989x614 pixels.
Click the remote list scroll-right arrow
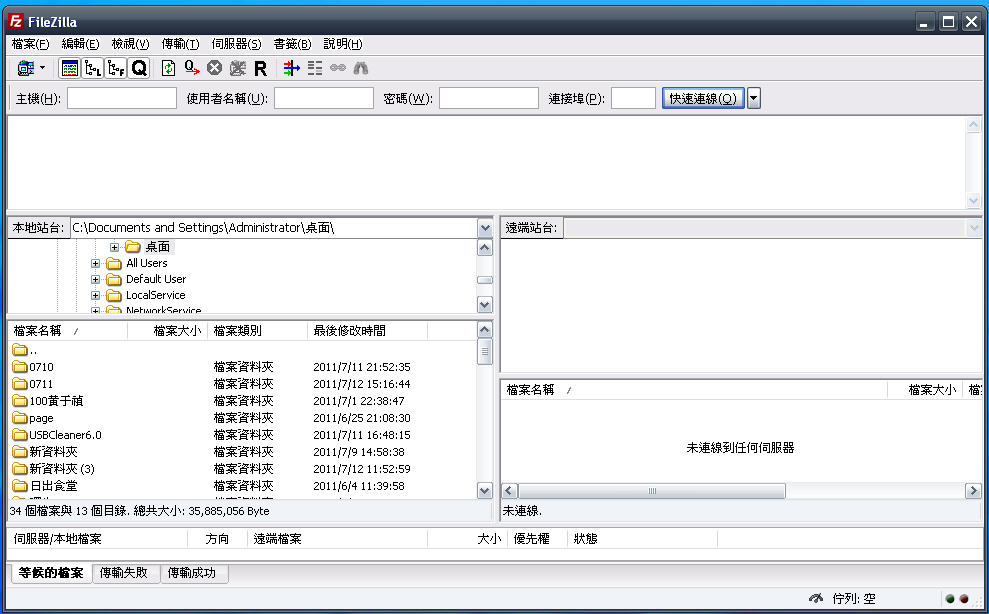973,490
